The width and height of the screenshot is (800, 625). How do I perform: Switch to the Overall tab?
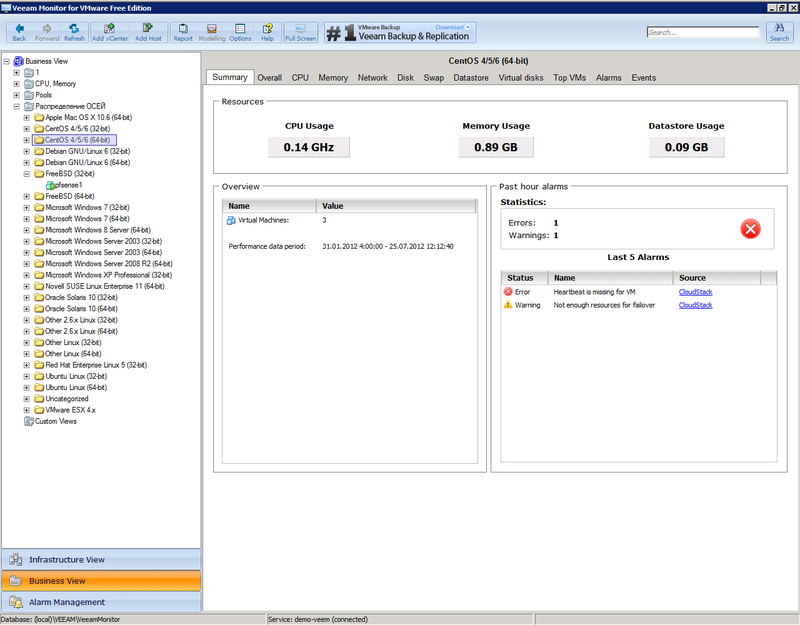[269, 78]
